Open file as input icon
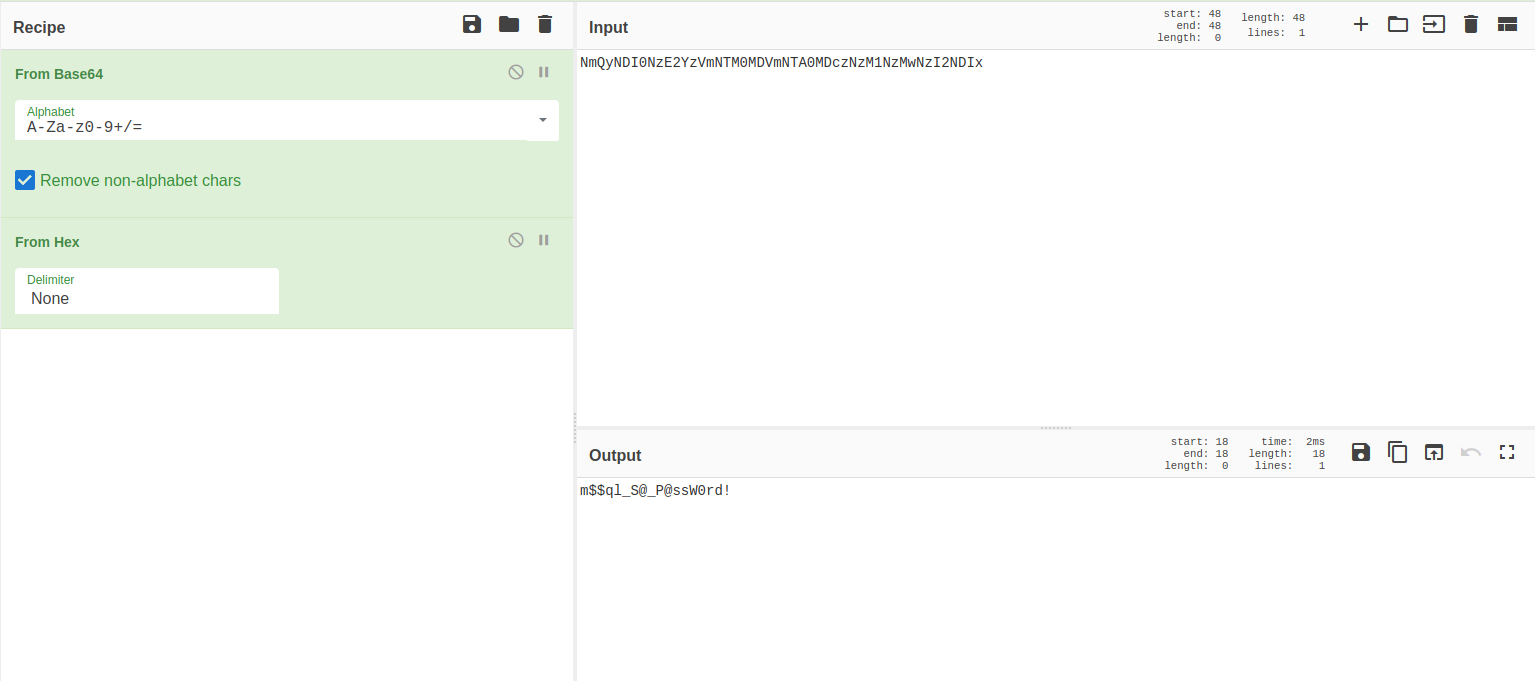The image size is (1535, 681). point(1434,25)
